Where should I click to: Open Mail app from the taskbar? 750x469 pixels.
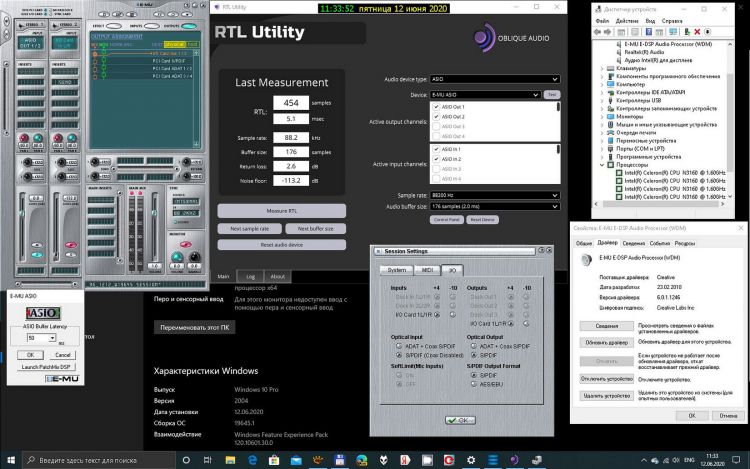click(296, 460)
